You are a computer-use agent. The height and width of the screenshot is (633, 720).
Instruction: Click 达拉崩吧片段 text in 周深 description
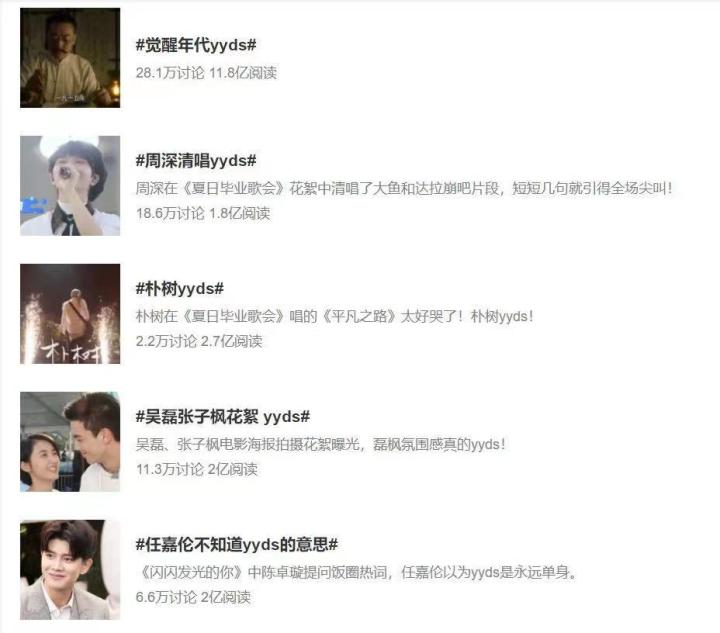pyautogui.click(x=456, y=188)
